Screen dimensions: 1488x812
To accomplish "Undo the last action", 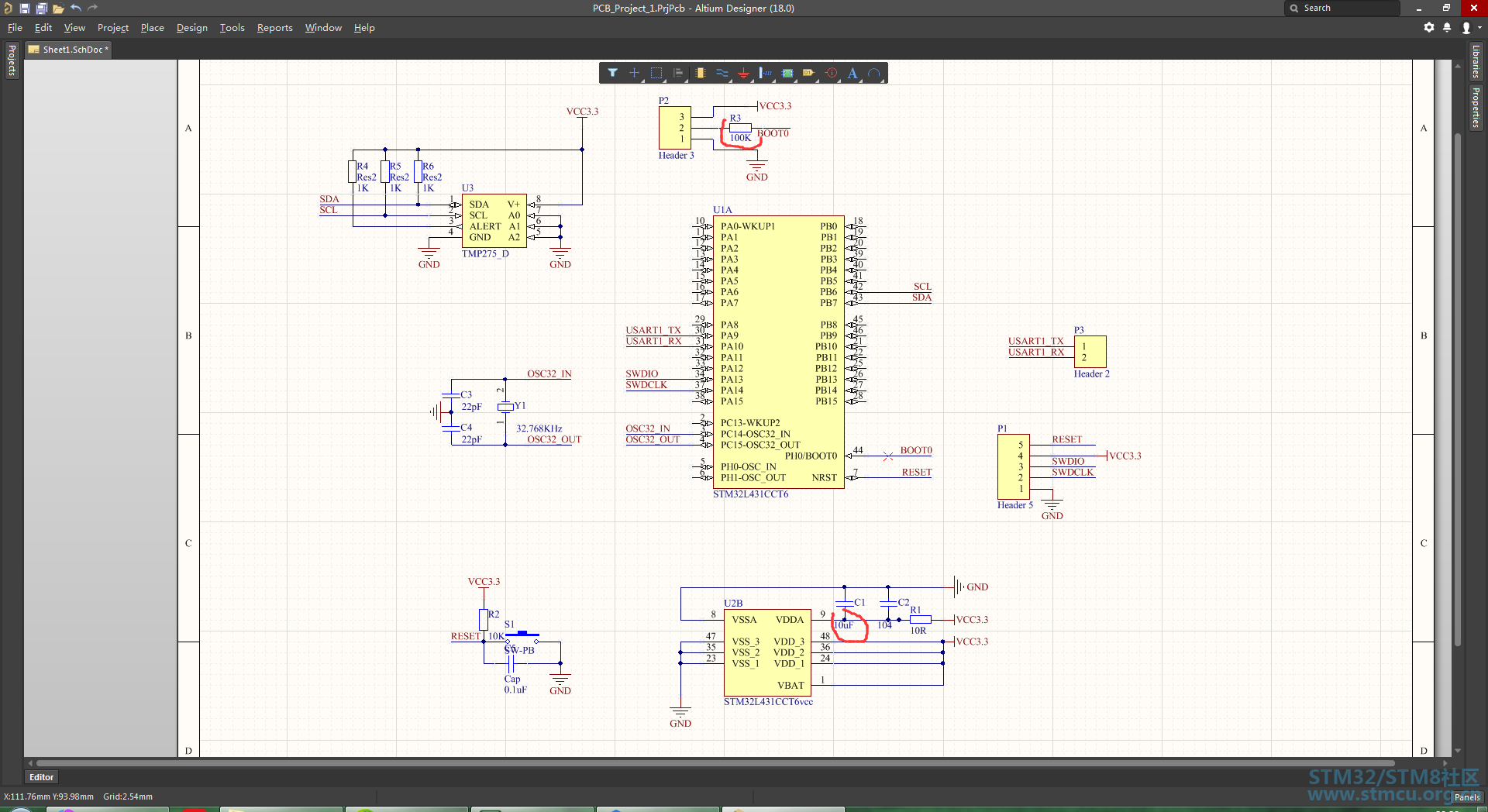I will 76,9.
